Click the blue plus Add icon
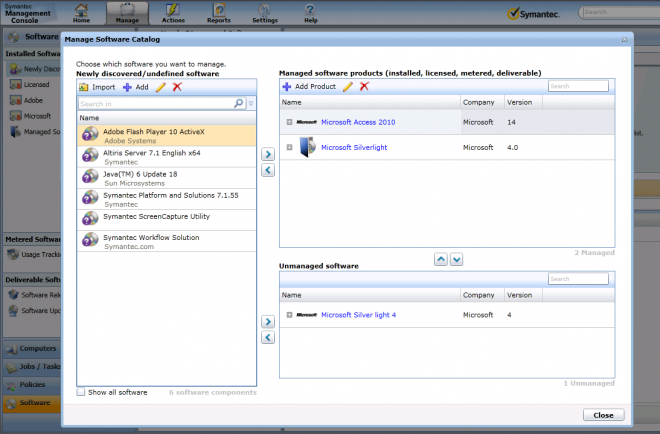 (127, 87)
